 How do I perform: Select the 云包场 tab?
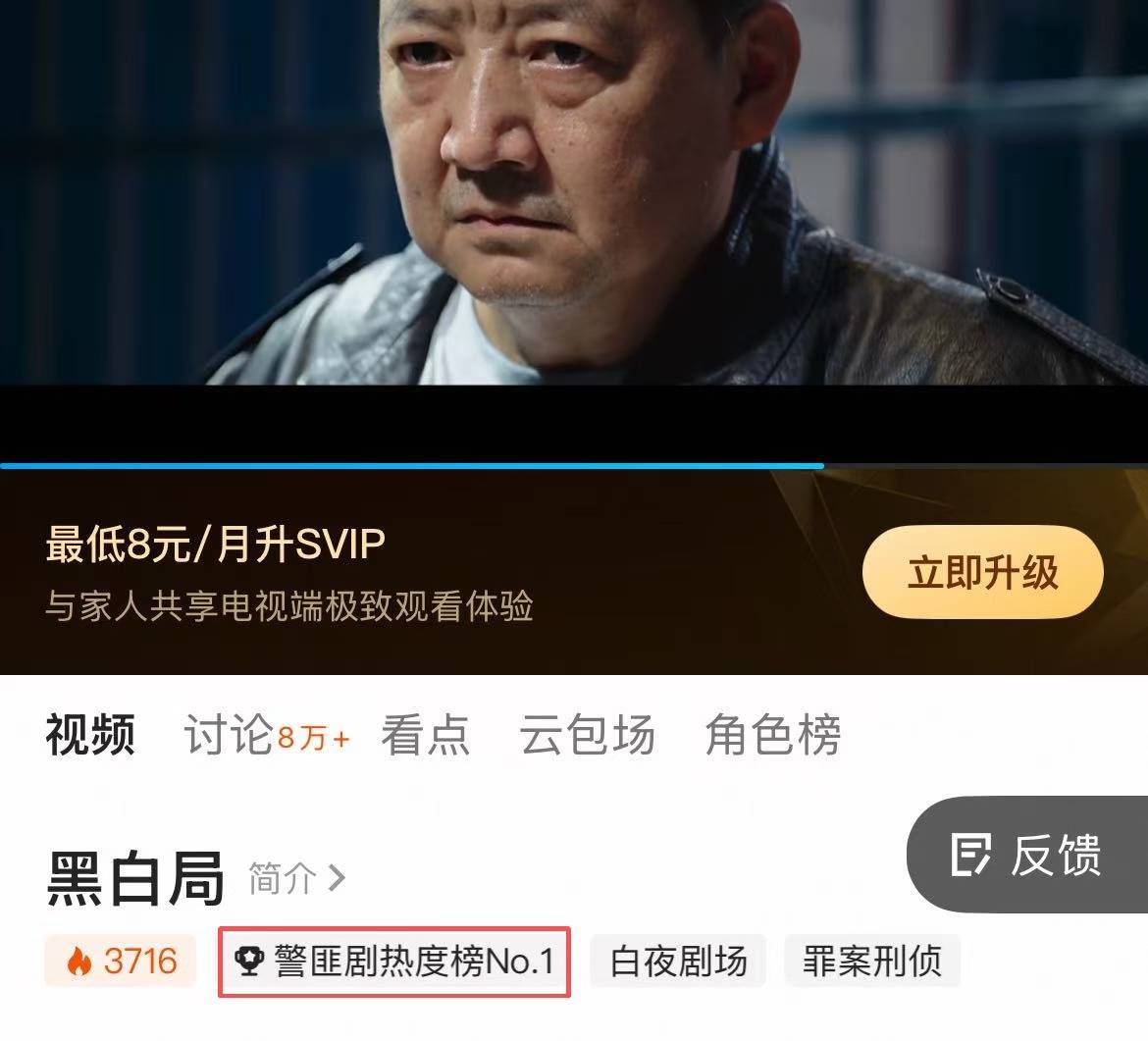coord(587,734)
